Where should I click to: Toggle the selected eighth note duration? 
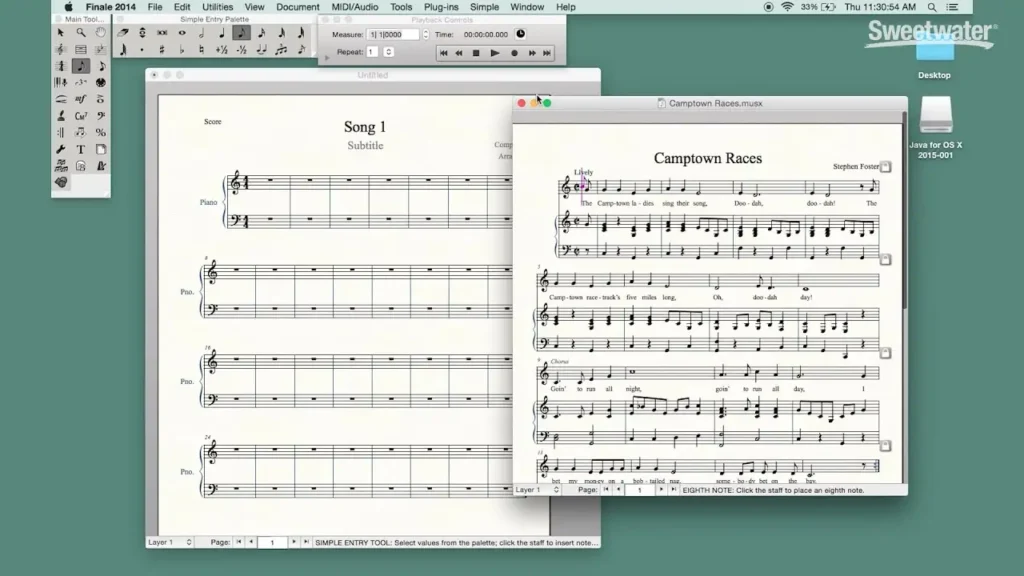[242, 33]
